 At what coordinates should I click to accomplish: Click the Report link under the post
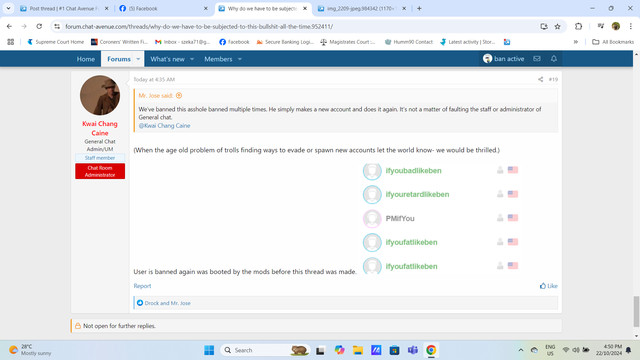142,286
